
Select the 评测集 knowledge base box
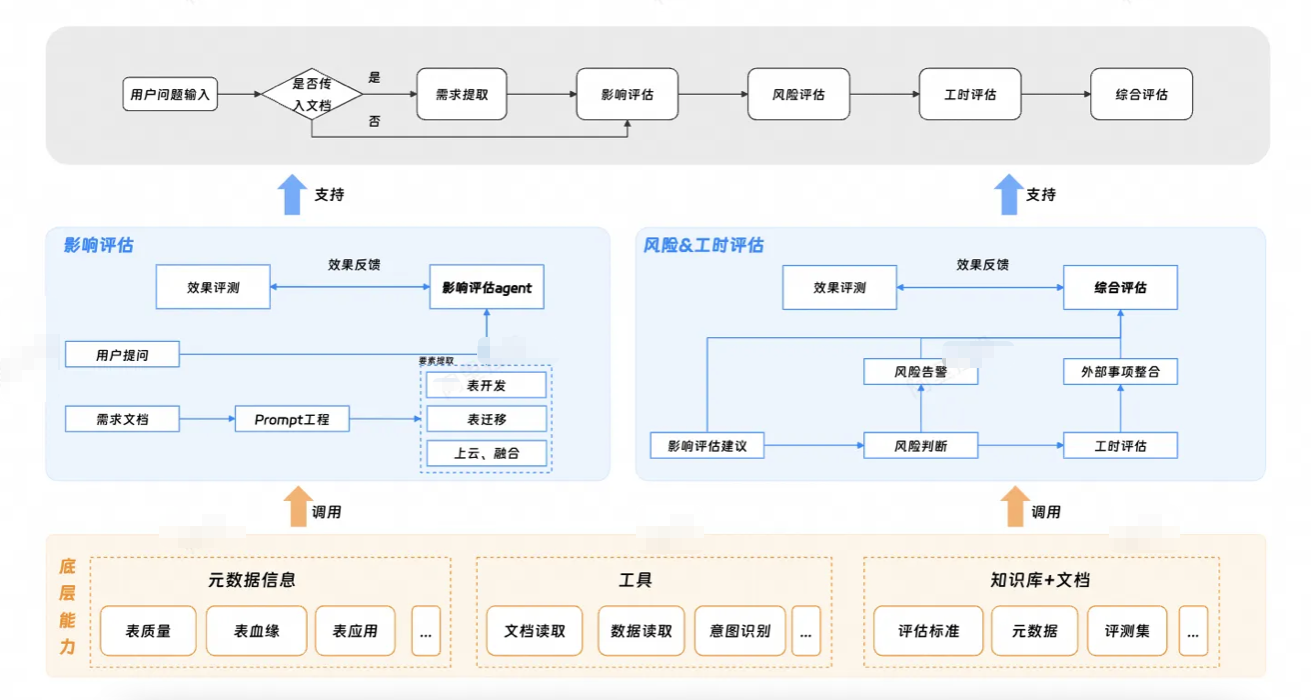pos(1127,631)
